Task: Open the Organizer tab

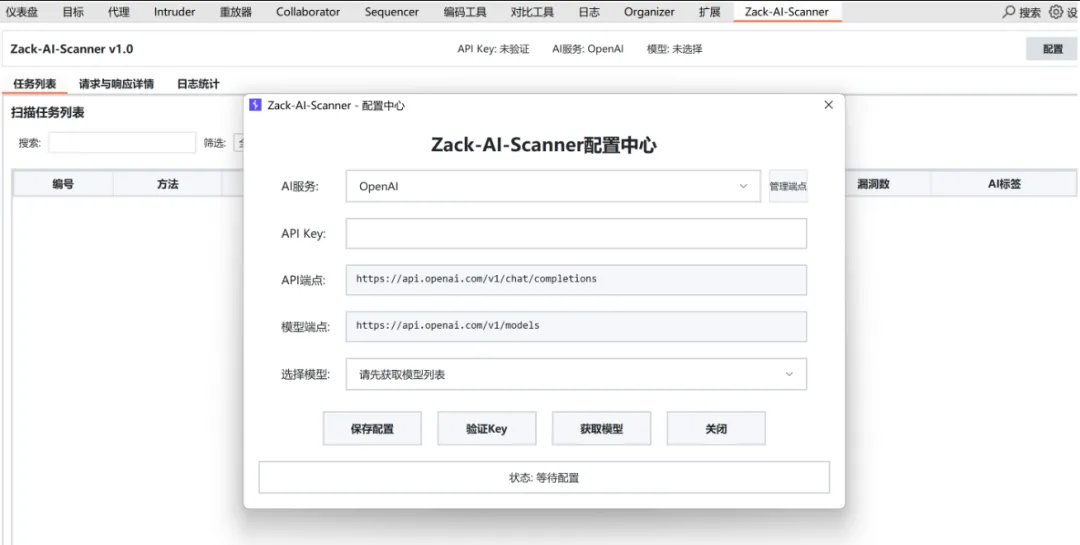Action: [x=649, y=12]
